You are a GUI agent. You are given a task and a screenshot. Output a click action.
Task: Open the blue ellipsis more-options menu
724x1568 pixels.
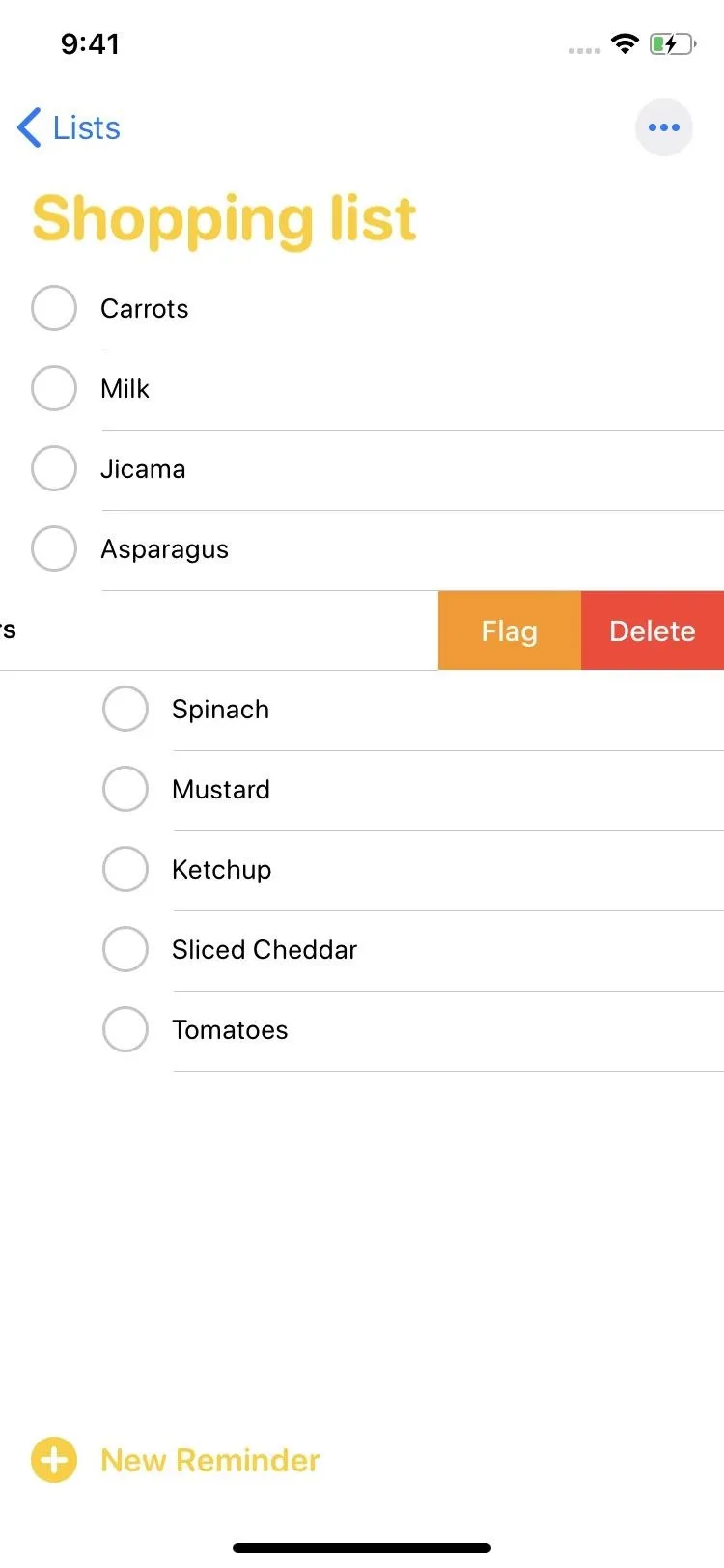click(x=663, y=127)
